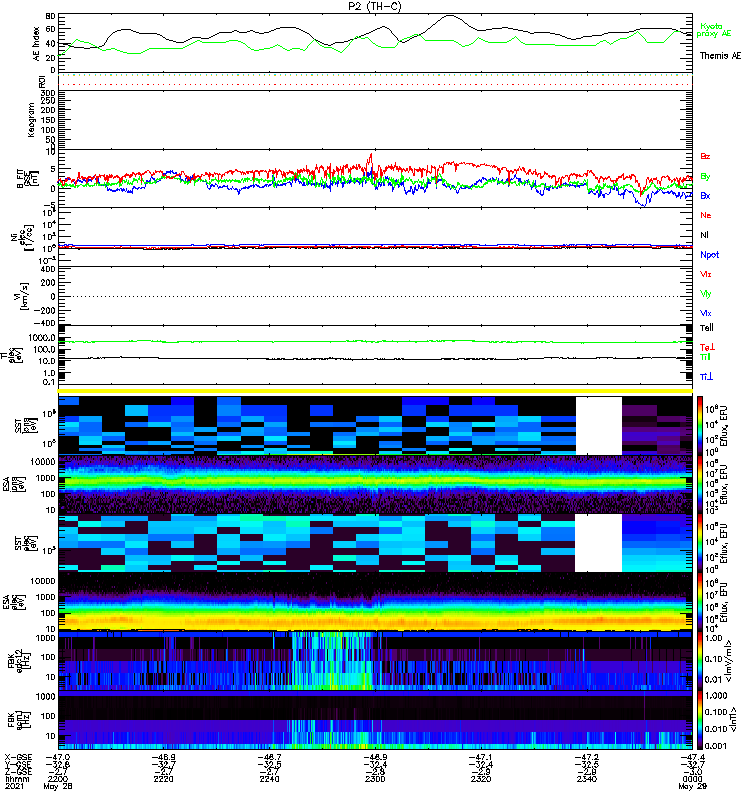Click the -47.1 X-GSE position value

click(481, 757)
